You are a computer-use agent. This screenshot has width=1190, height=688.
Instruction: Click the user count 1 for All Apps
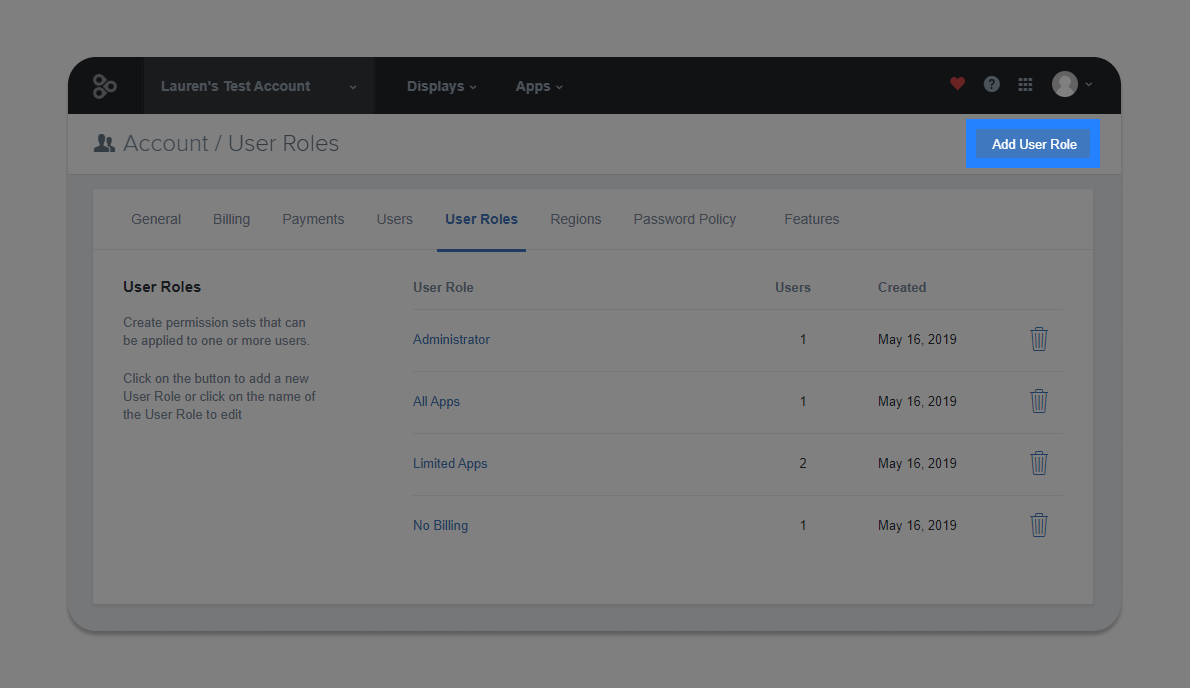(803, 401)
